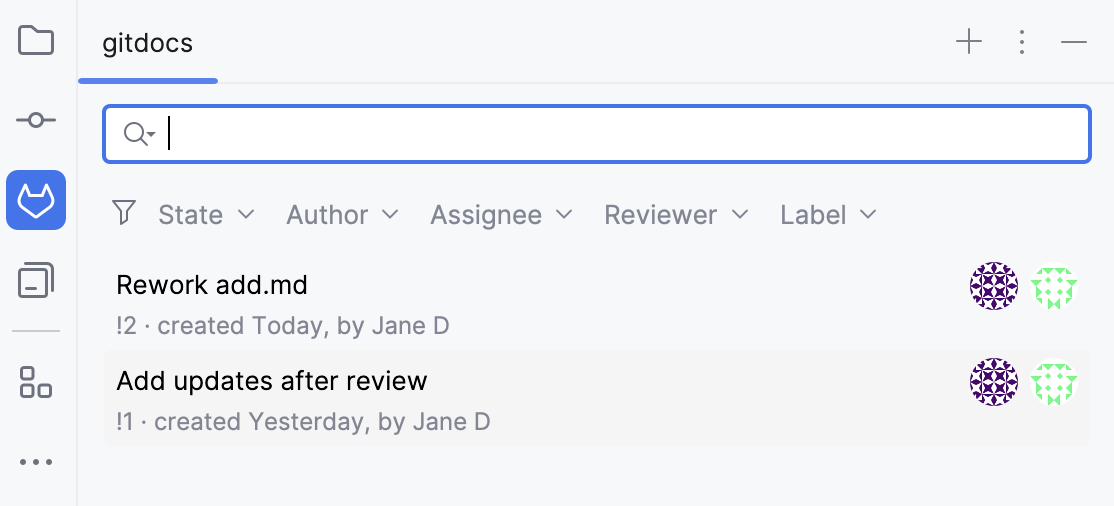Click the plus icon to add tab

coord(969,42)
